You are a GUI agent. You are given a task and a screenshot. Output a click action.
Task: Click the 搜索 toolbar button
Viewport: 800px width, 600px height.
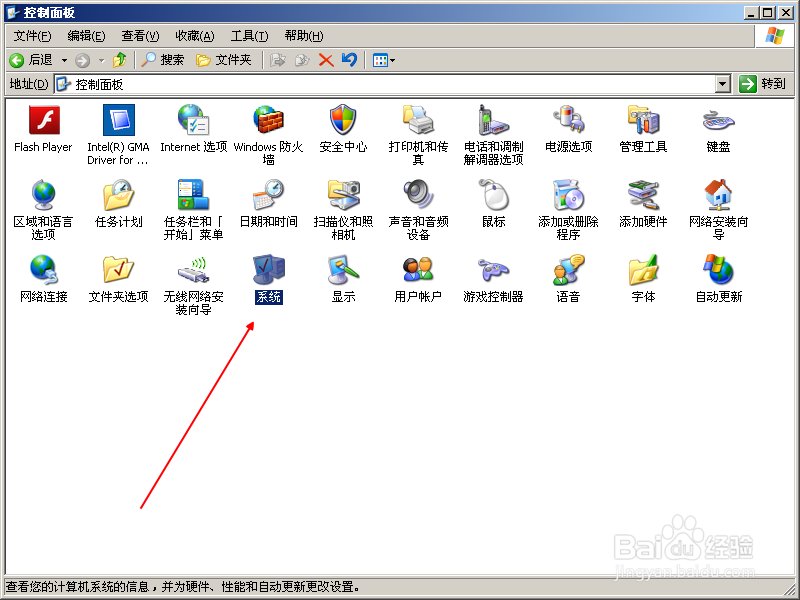coord(162,60)
